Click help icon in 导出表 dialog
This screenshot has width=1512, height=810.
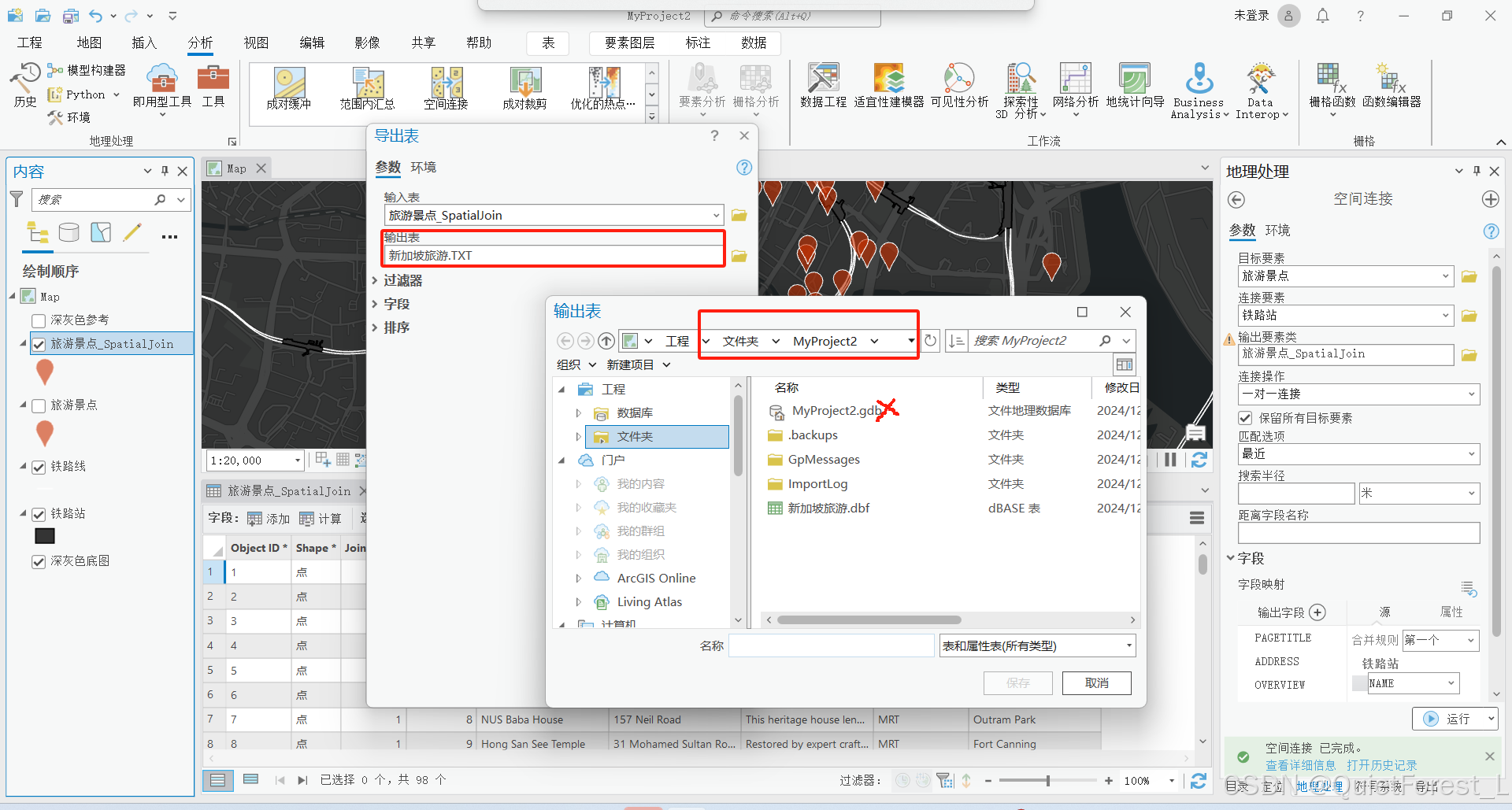tap(744, 168)
